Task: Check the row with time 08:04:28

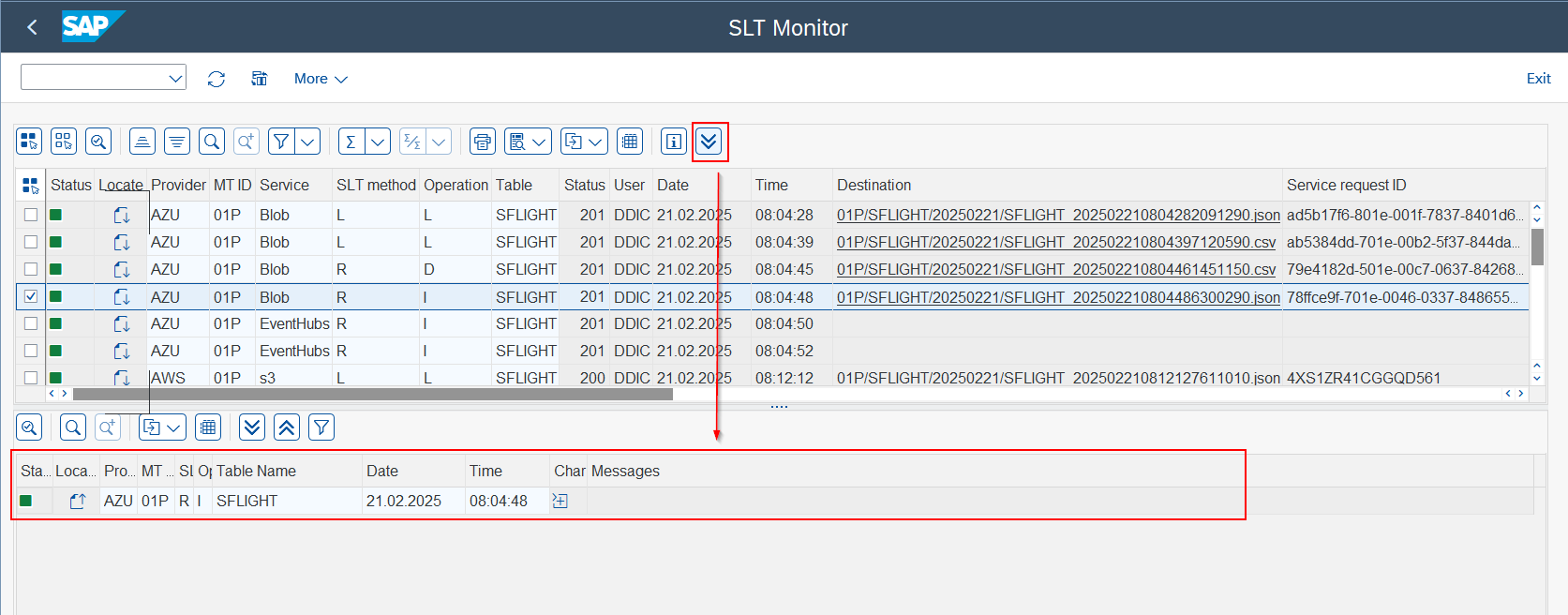Action: pos(31,215)
